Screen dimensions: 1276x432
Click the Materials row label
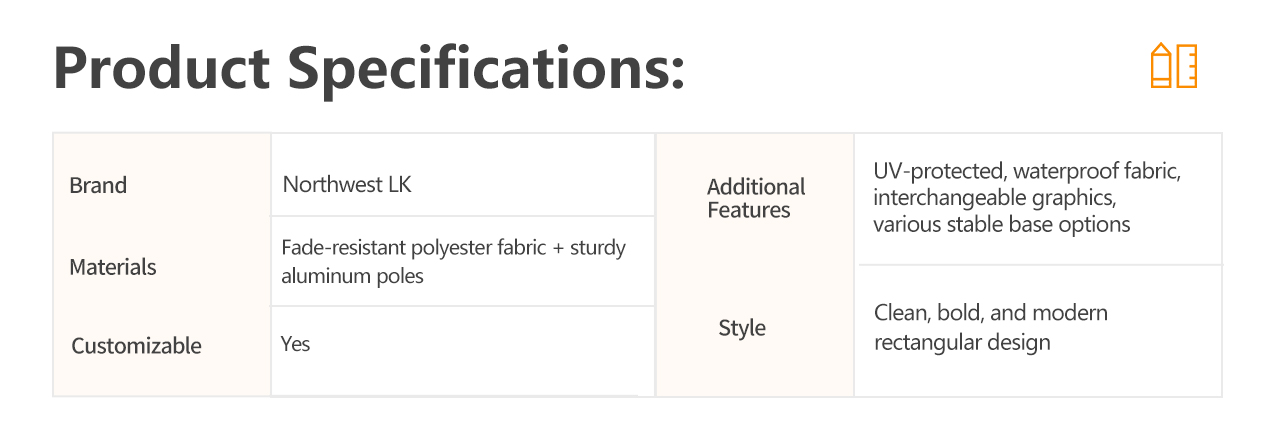click(113, 268)
